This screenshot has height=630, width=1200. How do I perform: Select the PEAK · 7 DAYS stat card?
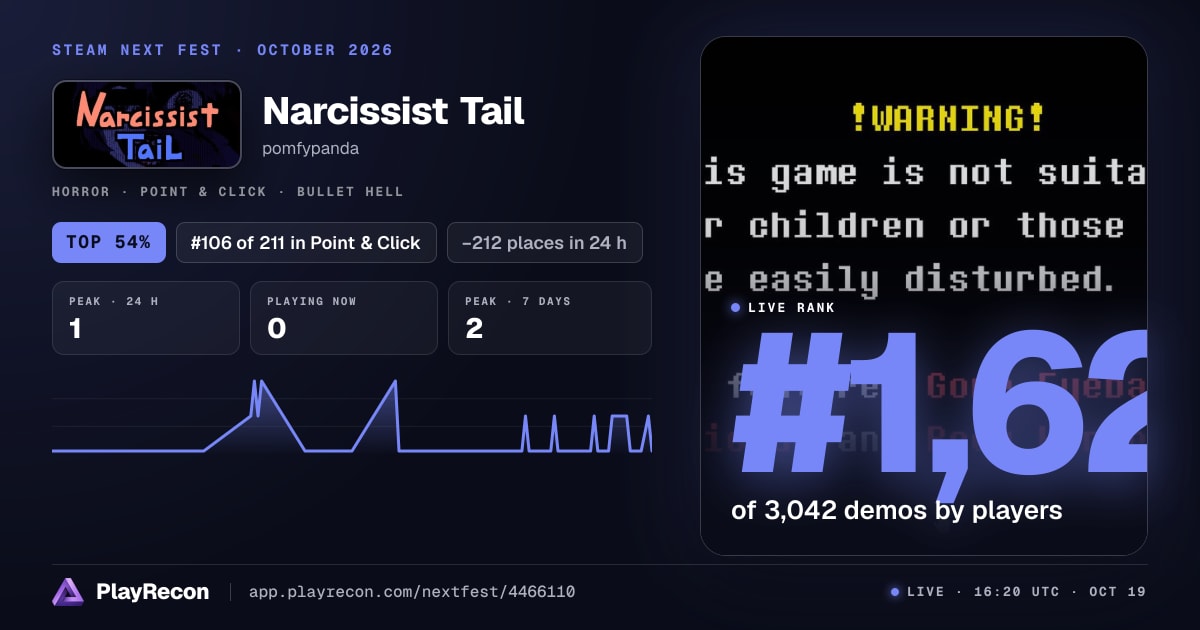[550, 318]
